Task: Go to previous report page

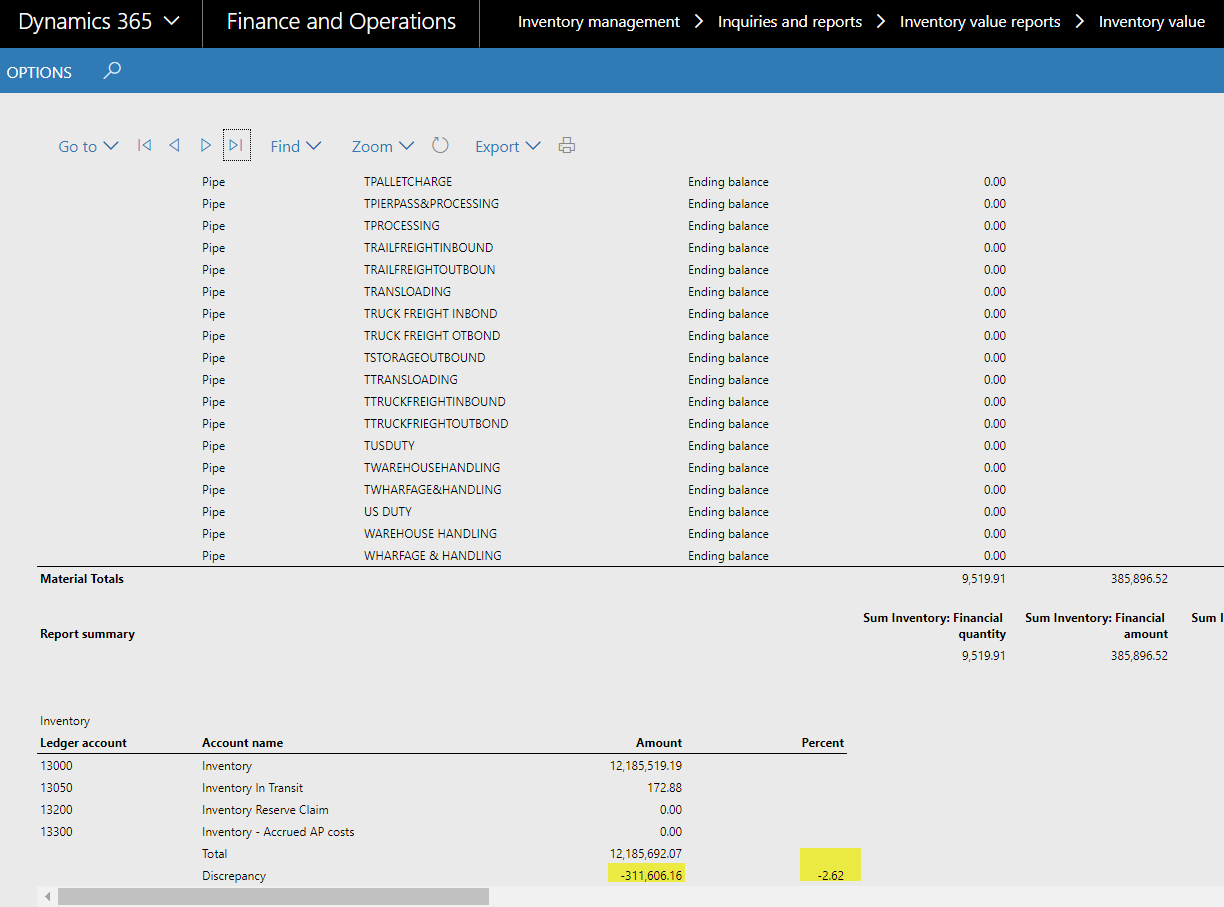Action: (174, 146)
